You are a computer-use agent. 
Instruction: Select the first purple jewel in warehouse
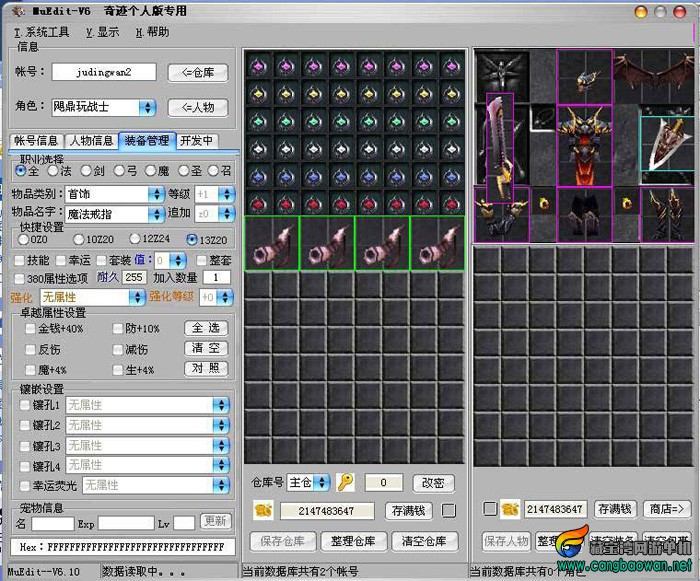[258, 66]
